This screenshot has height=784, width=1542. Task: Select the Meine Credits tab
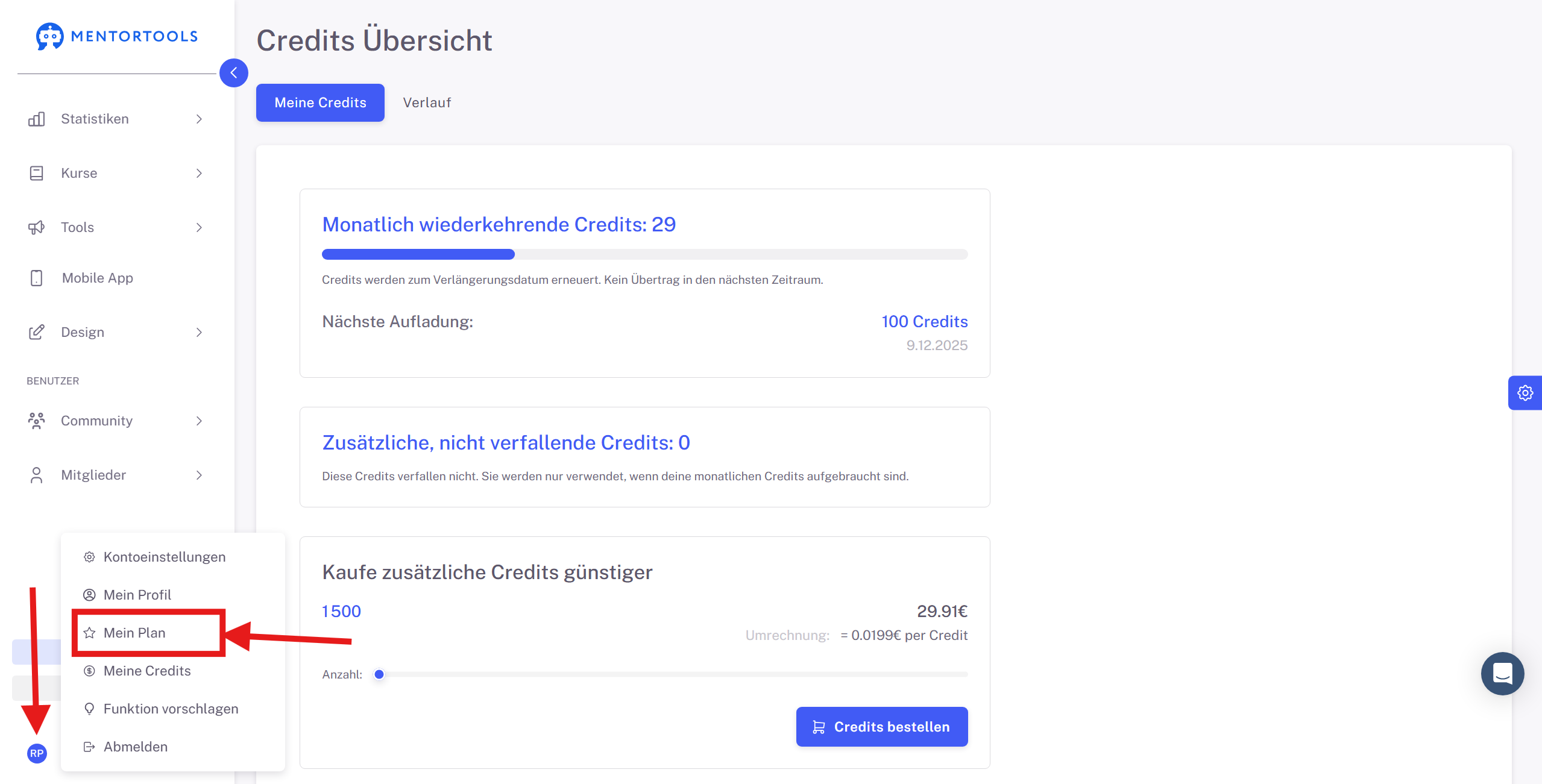(x=320, y=102)
